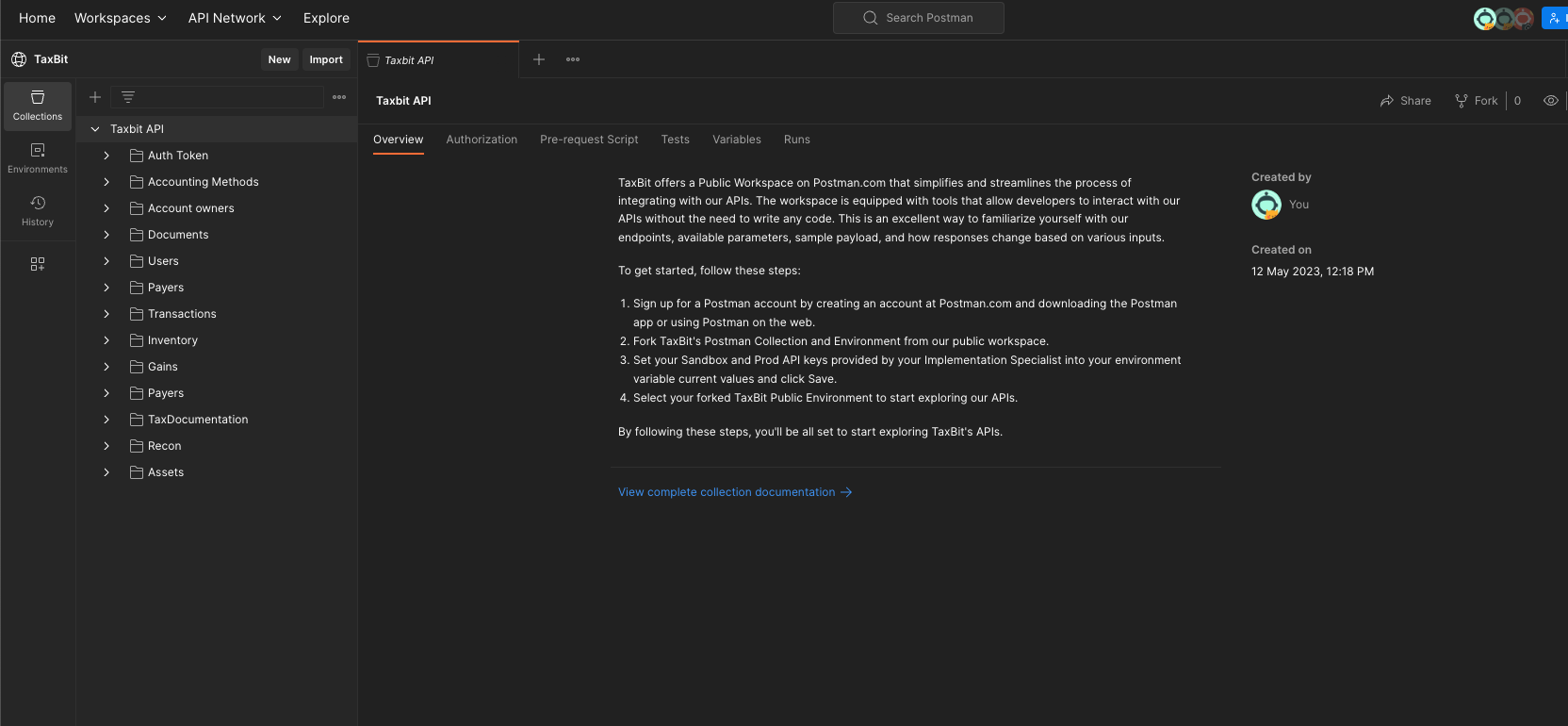The image size is (1568, 726).
Task: Open sidebar more options ellipsis
Action: tap(339, 97)
